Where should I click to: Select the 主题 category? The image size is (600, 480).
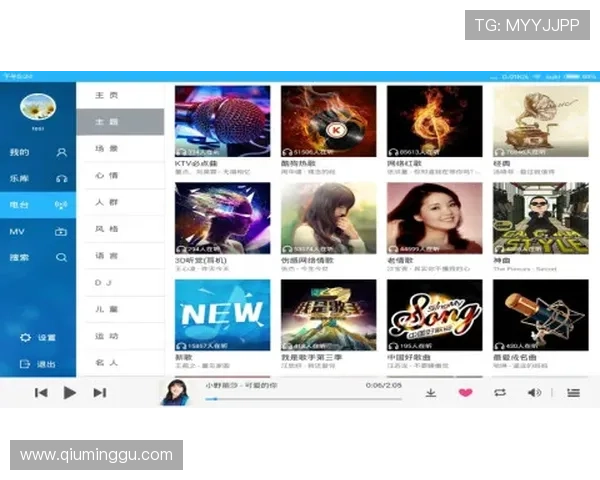(x=121, y=122)
